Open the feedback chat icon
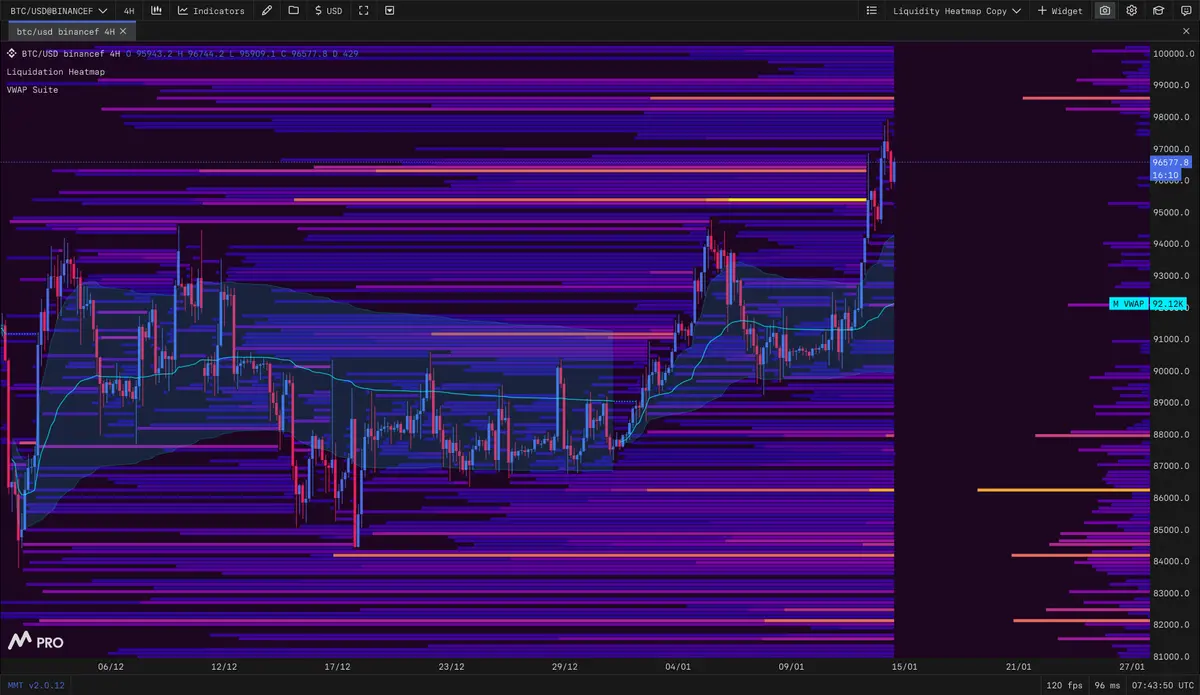The width and height of the screenshot is (1200, 695). pos(1186,11)
